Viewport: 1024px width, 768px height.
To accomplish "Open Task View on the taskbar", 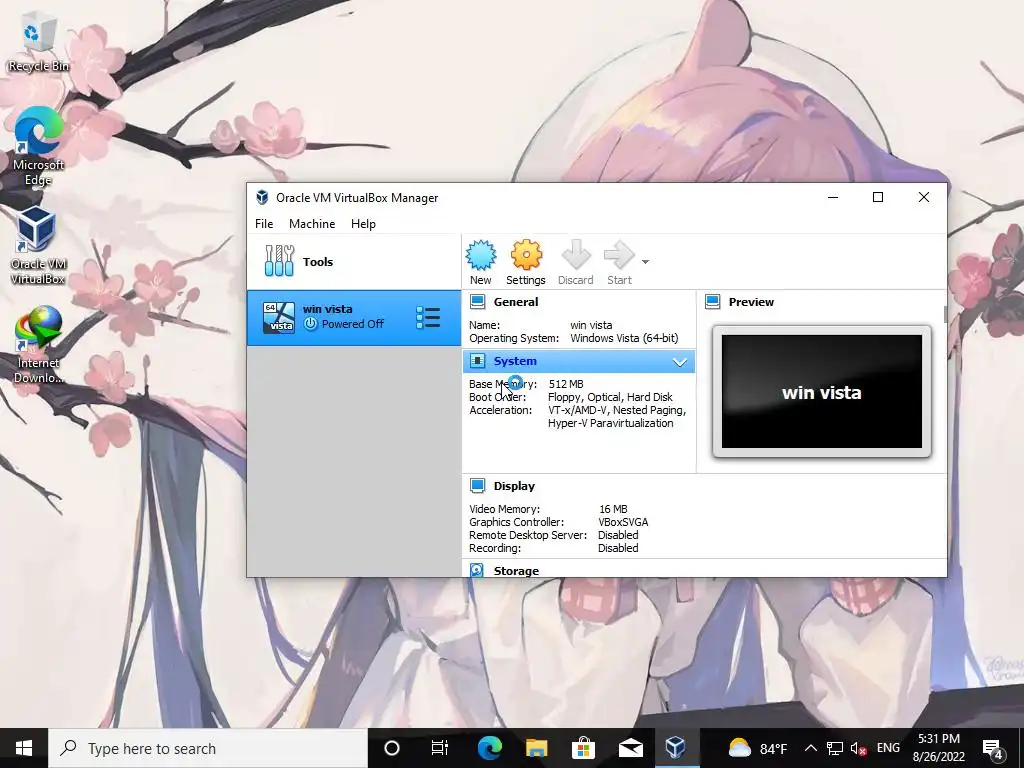I will click(x=440, y=748).
